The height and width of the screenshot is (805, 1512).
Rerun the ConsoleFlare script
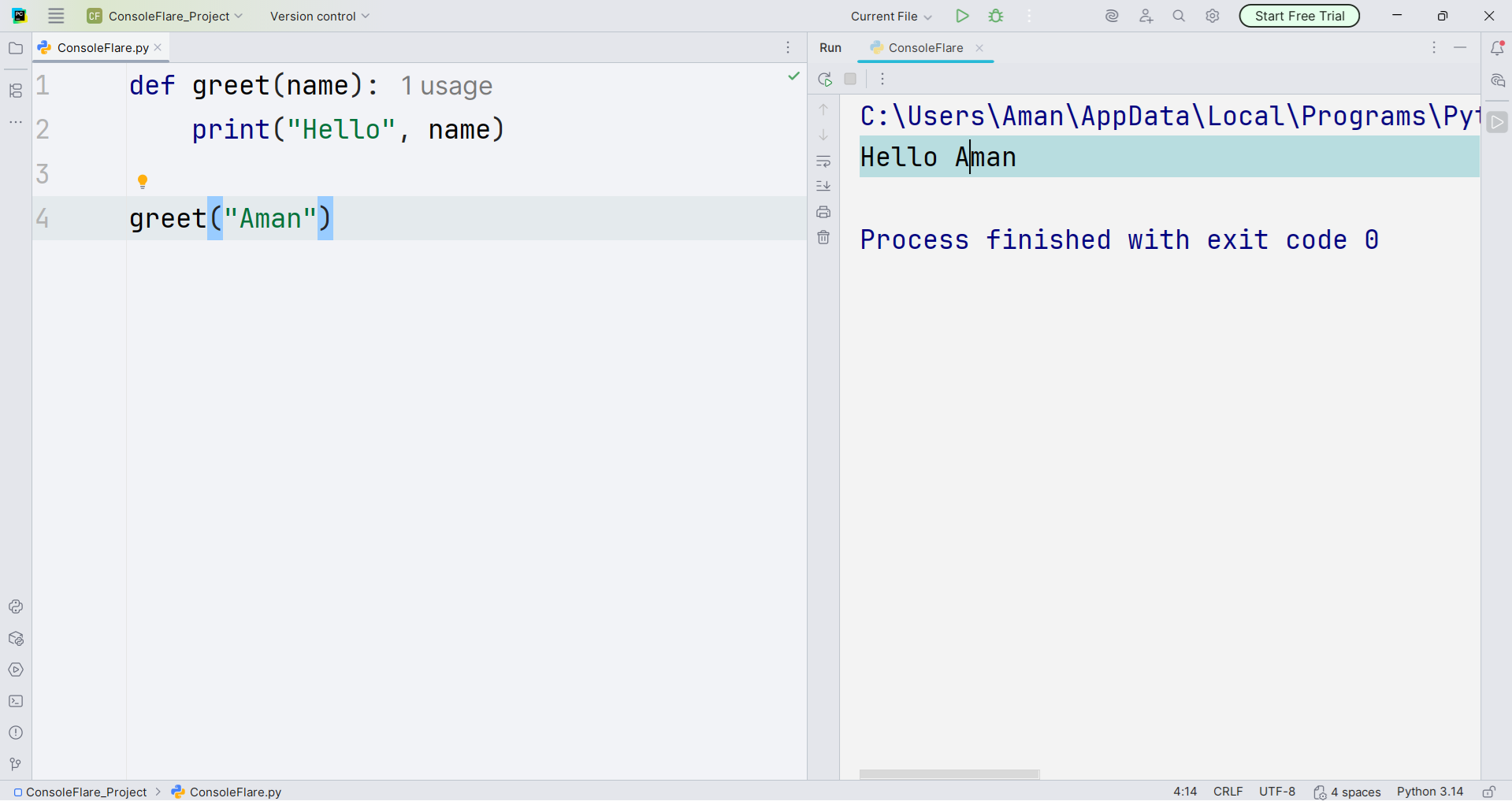[x=824, y=79]
